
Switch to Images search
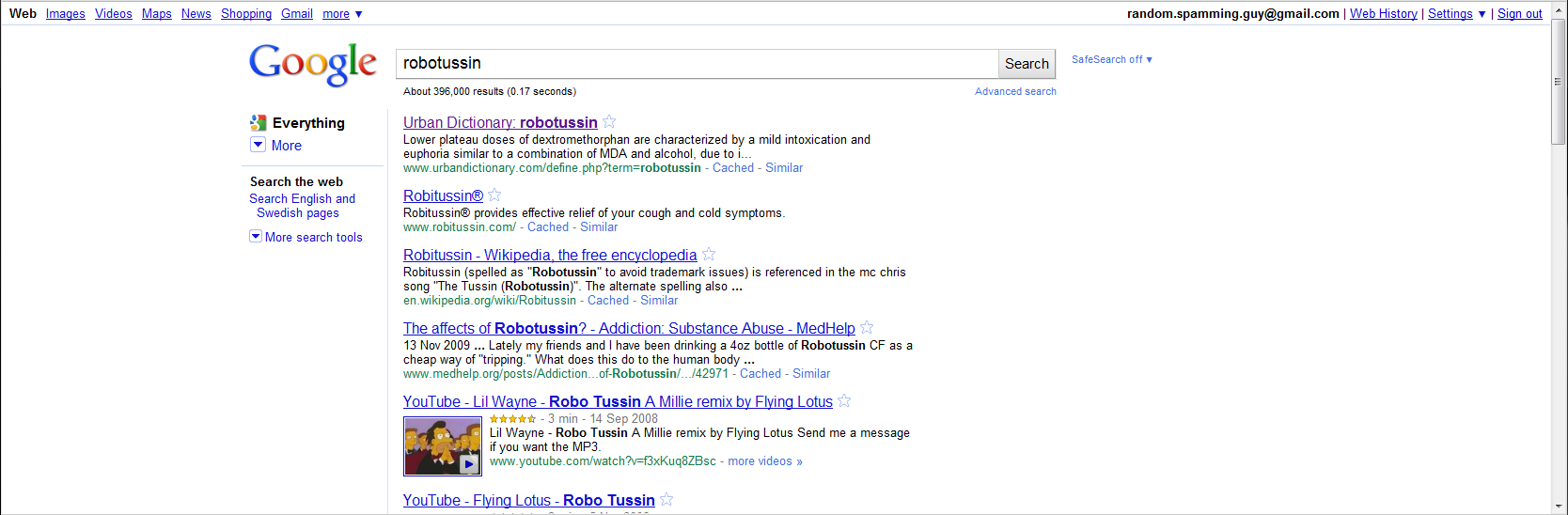66,14
